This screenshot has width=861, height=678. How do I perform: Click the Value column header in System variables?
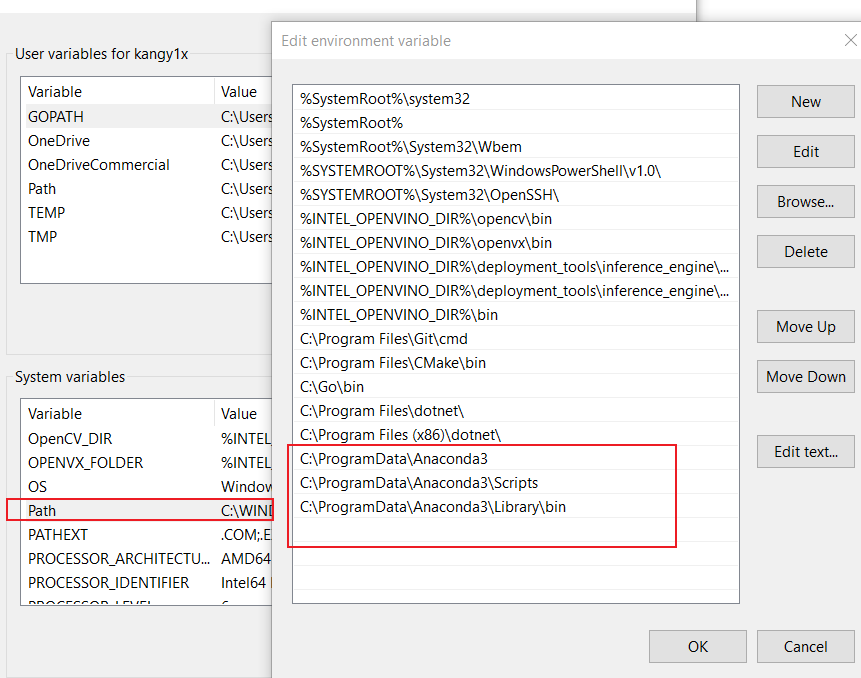[x=243, y=413]
